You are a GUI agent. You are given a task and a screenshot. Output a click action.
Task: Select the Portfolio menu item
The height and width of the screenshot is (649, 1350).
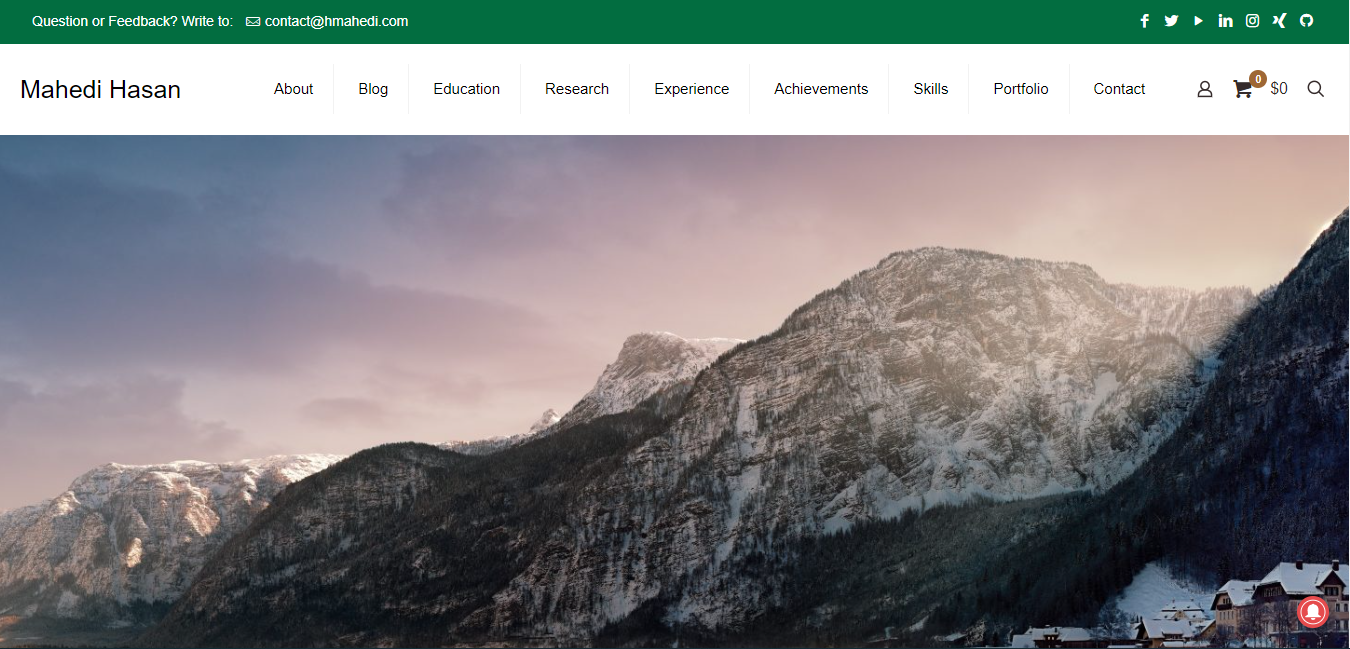pos(1020,89)
